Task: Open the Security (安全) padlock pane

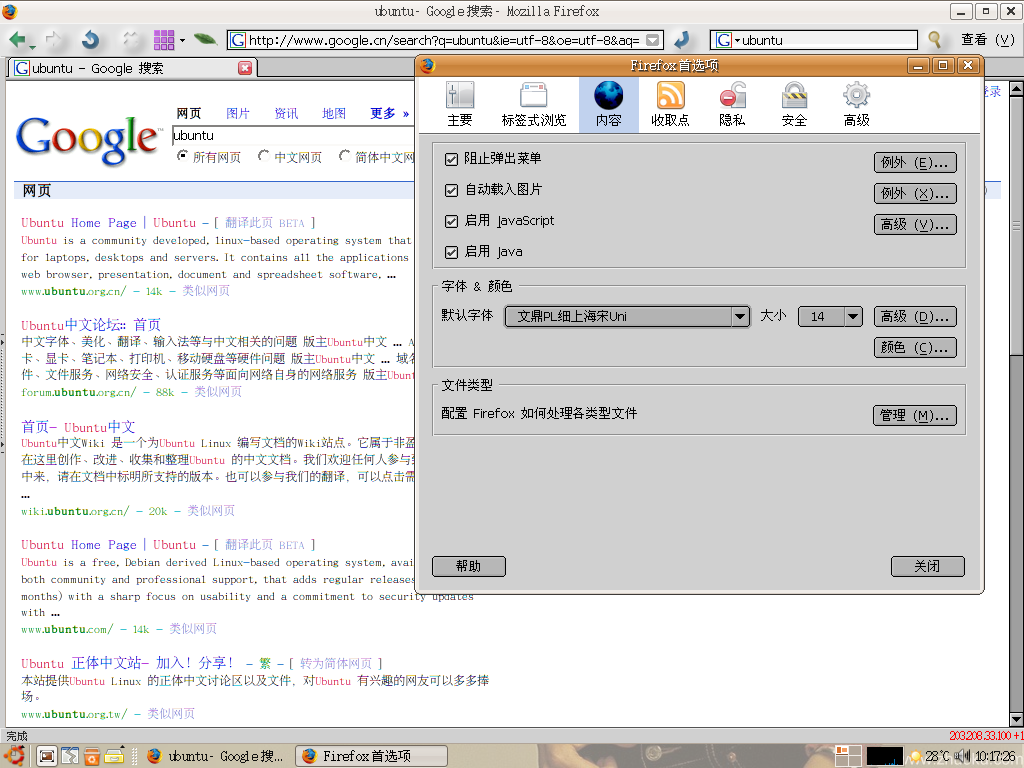Action: pos(794,104)
